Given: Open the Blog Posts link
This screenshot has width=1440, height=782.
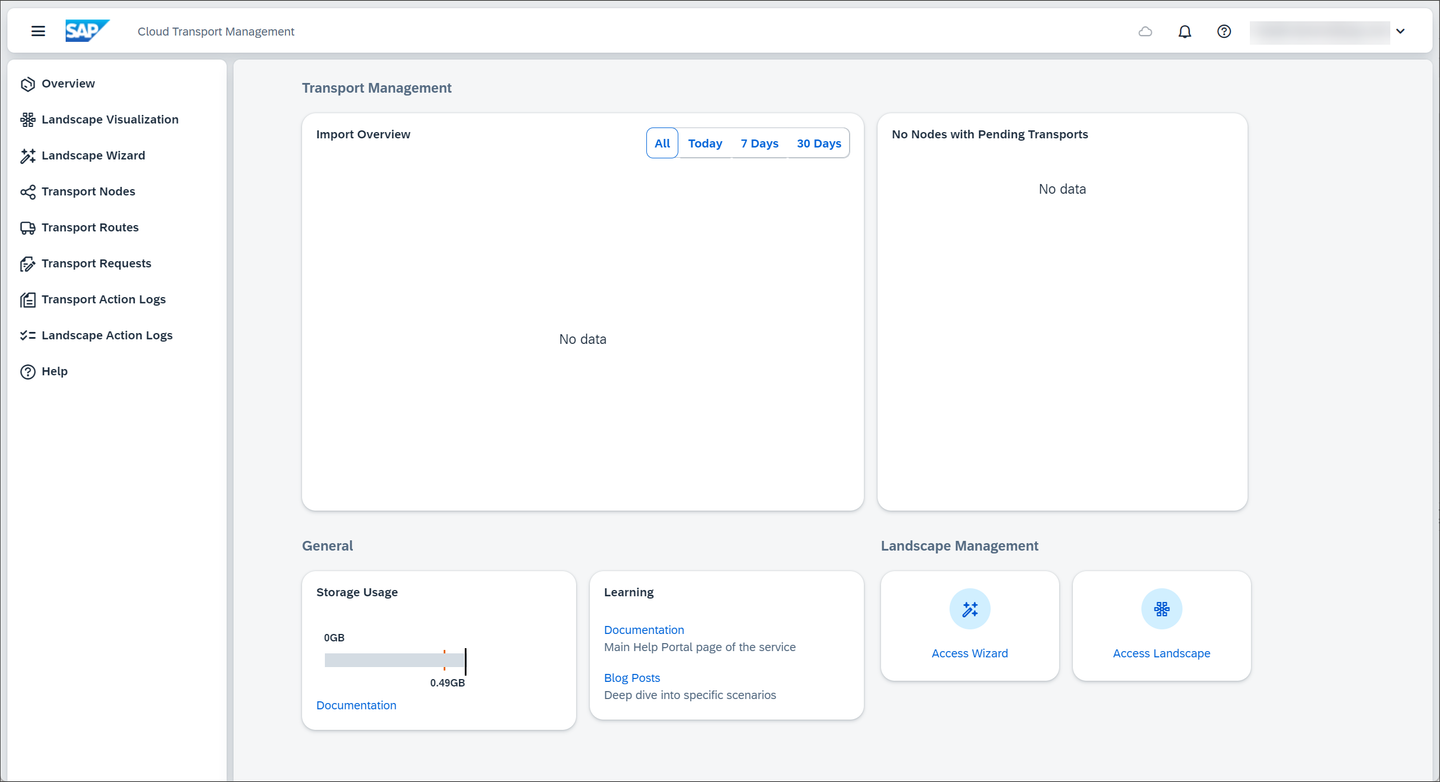Looking at the screenshot, I should (x=632, y=678).
